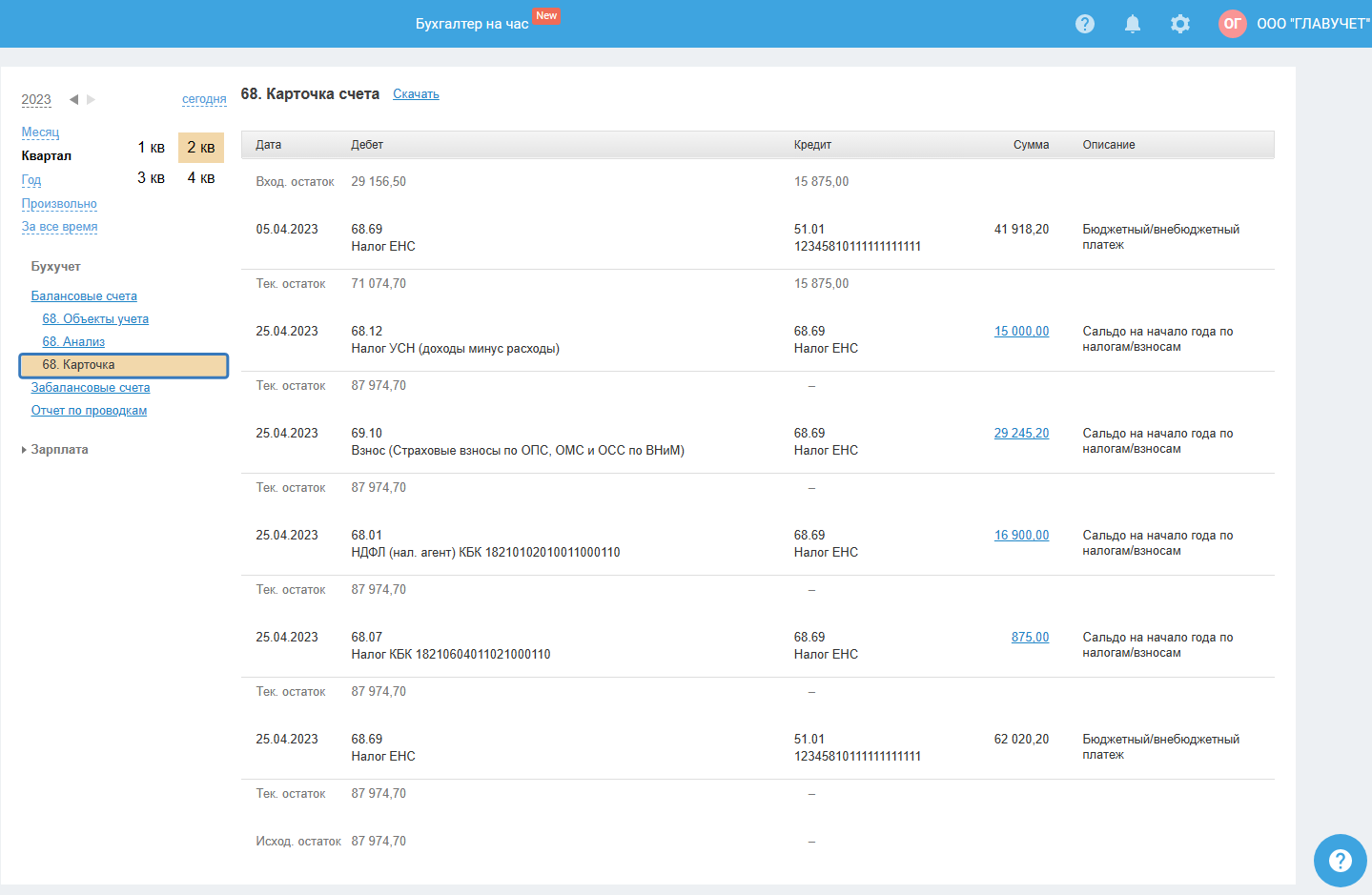The image size is (1372, 895).
Task: Open the 15 000,00 amount link
Action: tap(1021, 332)
